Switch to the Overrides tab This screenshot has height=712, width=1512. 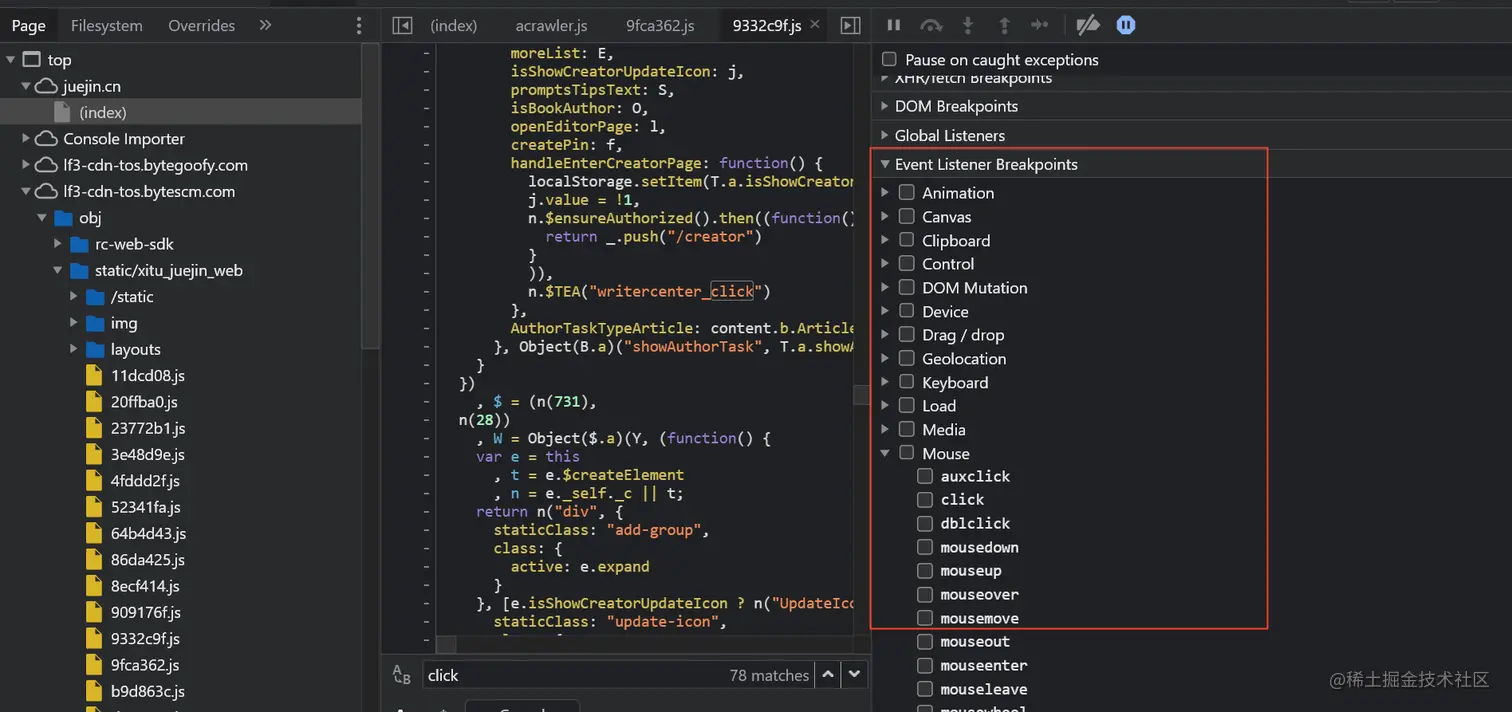coord(201,25)
